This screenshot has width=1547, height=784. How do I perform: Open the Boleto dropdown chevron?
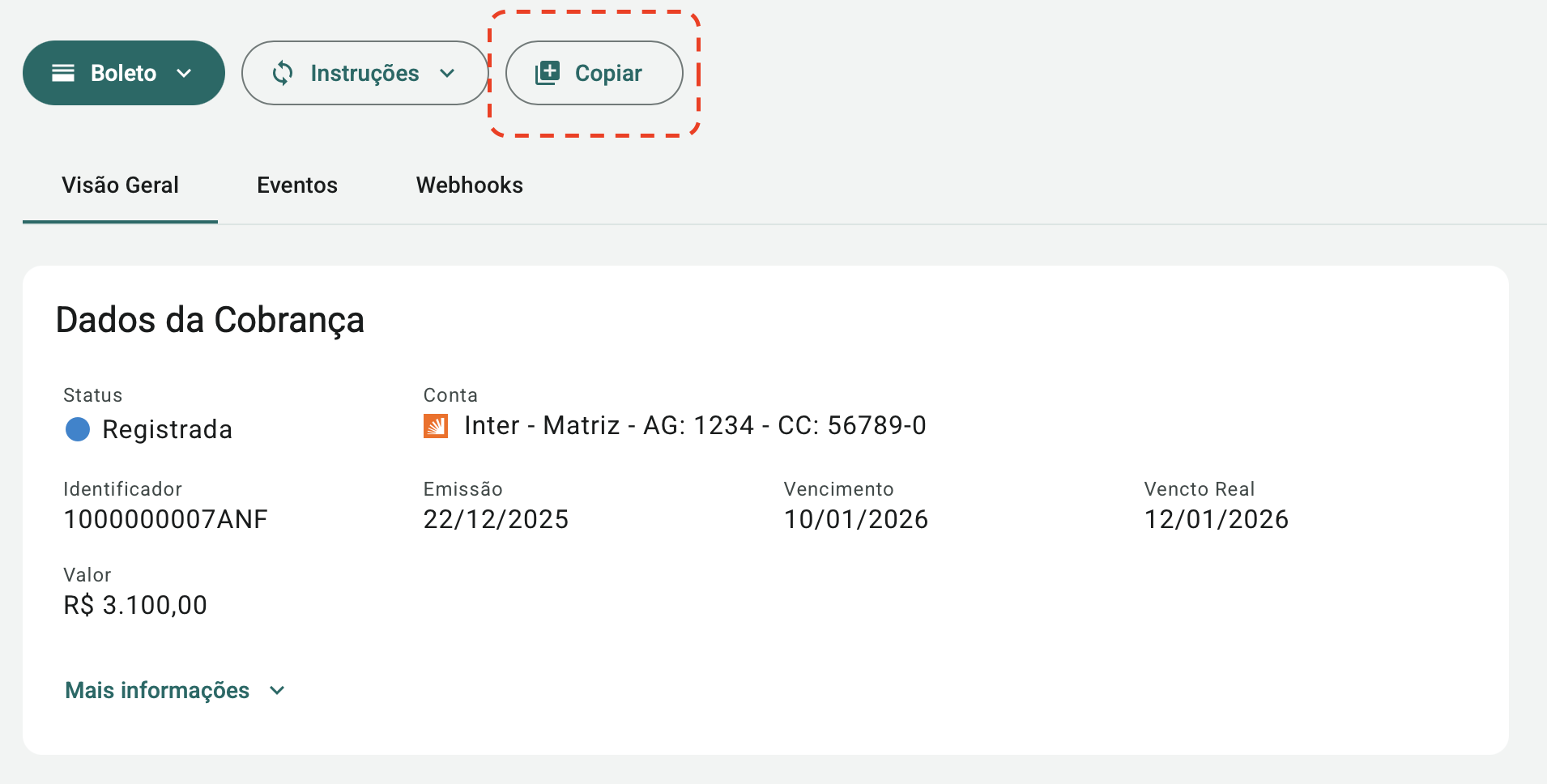tap(185, 73)
